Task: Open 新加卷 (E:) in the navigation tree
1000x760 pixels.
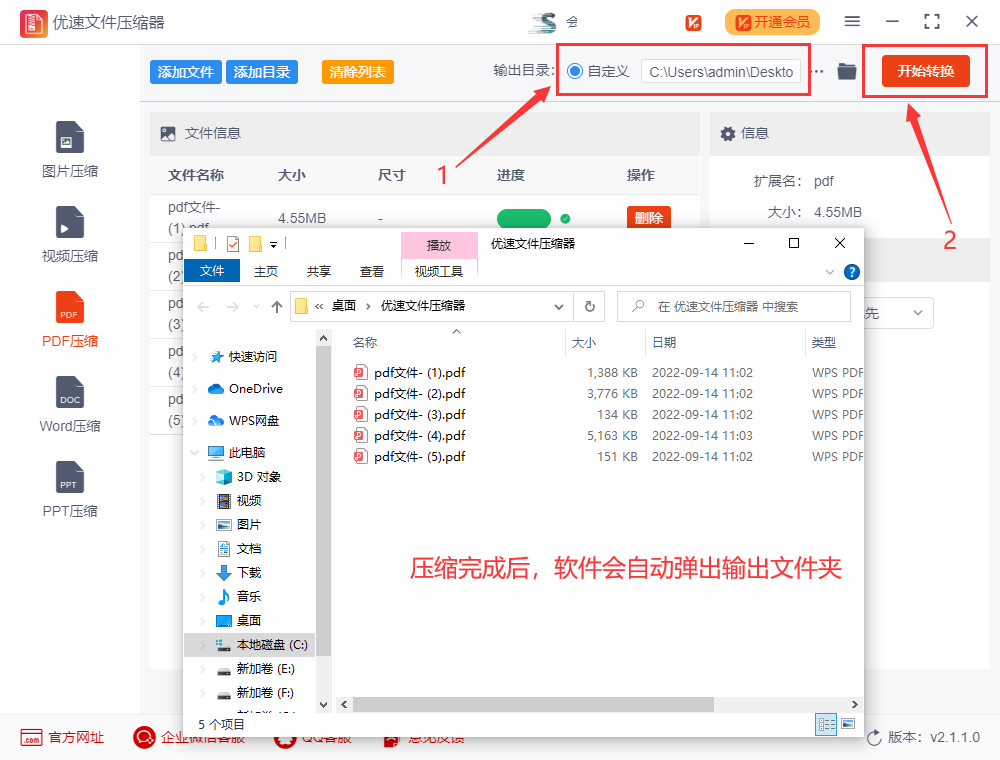Action: tap(256, 669)
